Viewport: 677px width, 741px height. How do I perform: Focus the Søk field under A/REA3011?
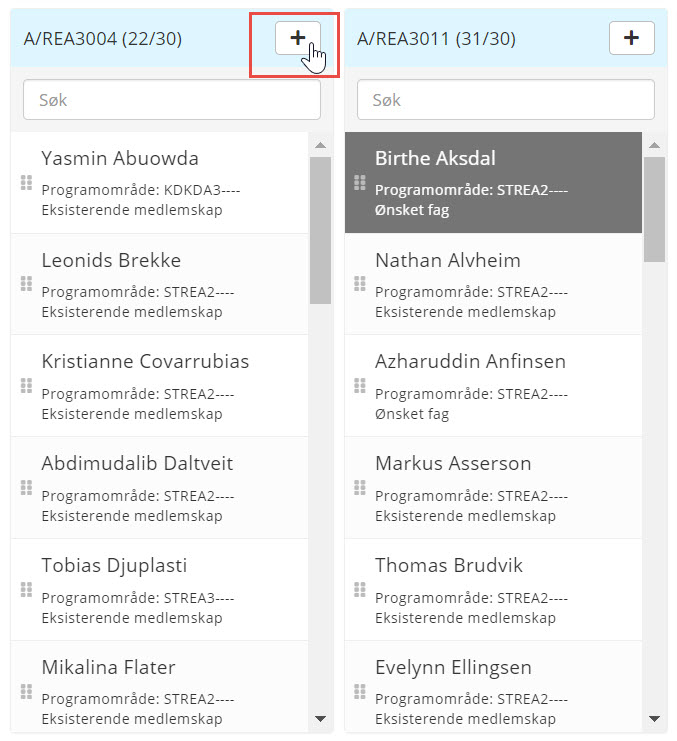click(x=506, y=100)
